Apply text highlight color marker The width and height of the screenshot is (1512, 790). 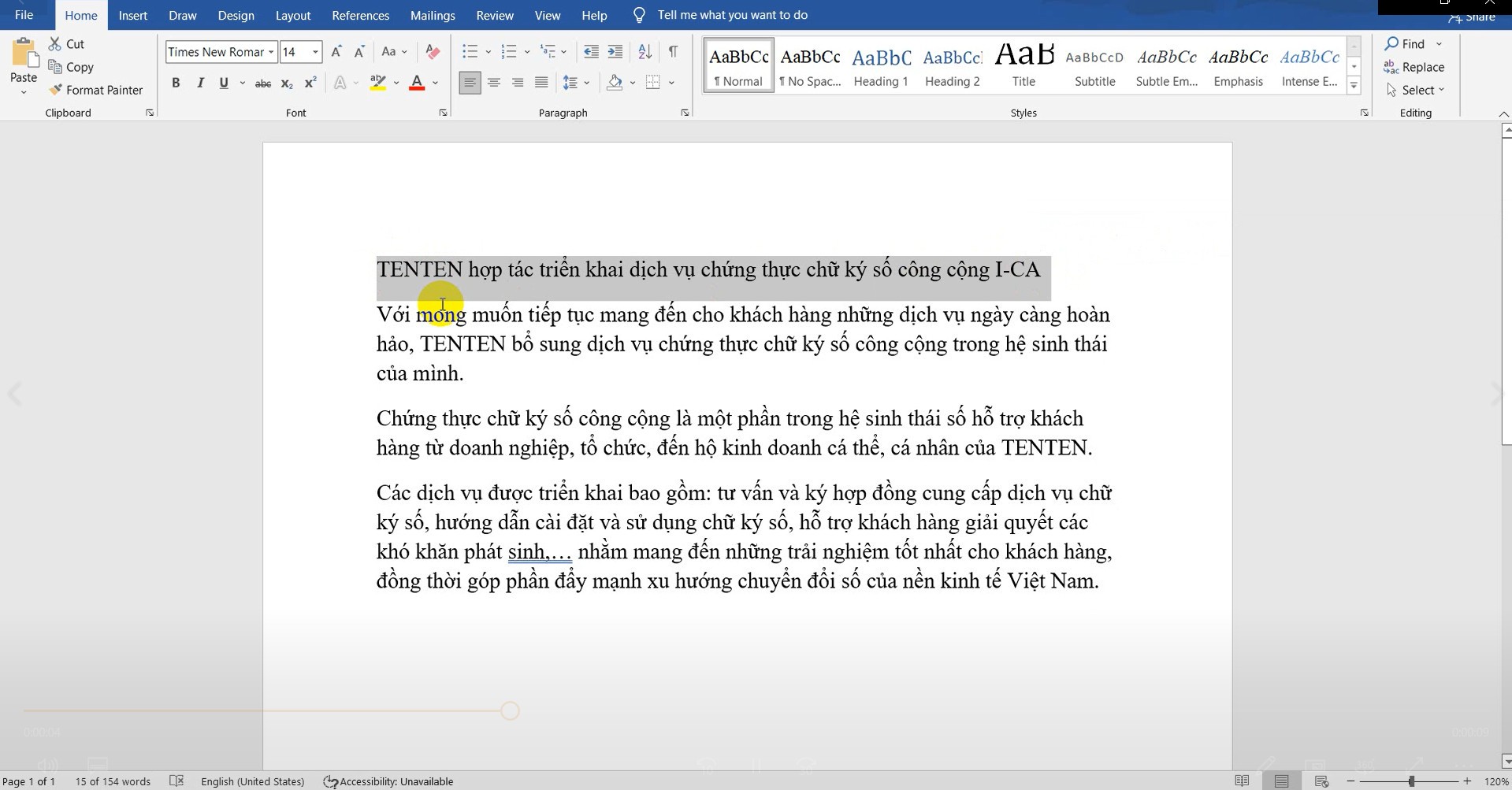(x=378, y=83)
